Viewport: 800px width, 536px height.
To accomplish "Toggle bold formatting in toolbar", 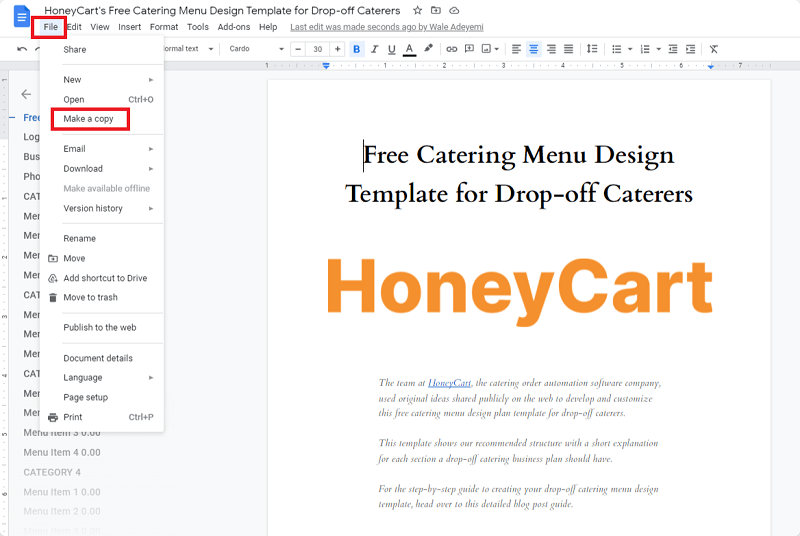I will pos(357,49).
